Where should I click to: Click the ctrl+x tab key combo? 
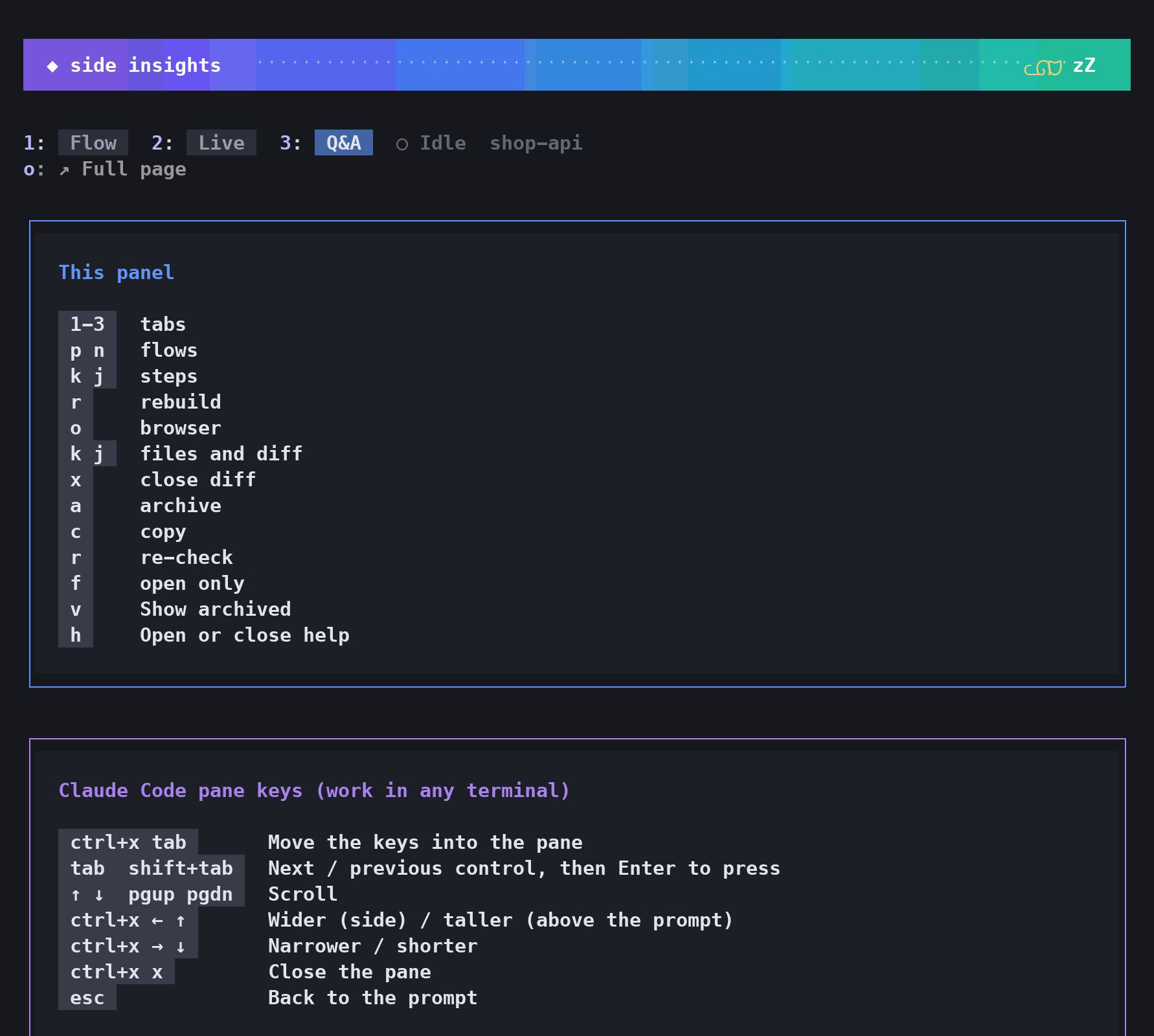(x=128, y=842)
